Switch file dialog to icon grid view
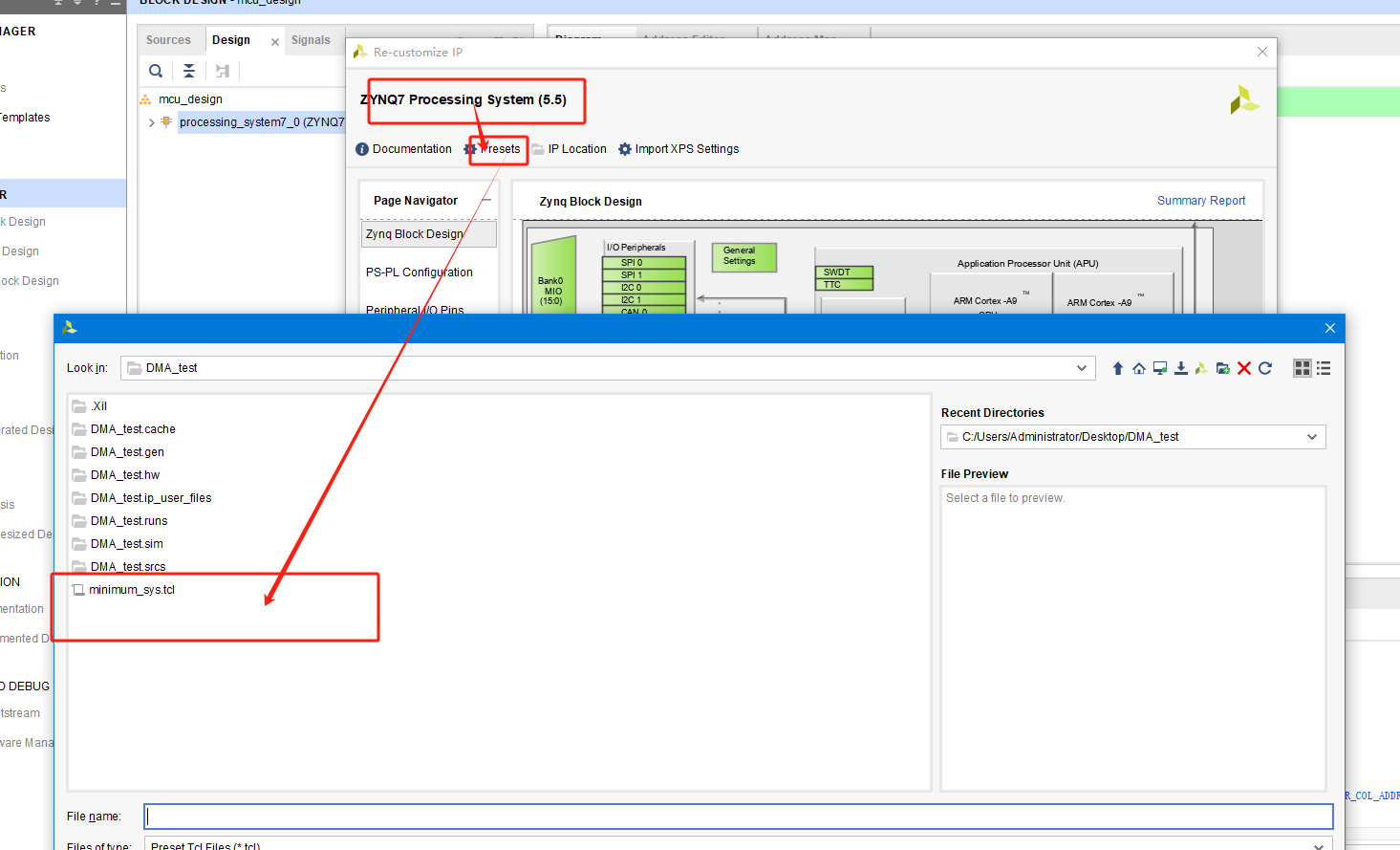Image resolution: width=1400 pixels, height=850 pixels. point(1302,368)
